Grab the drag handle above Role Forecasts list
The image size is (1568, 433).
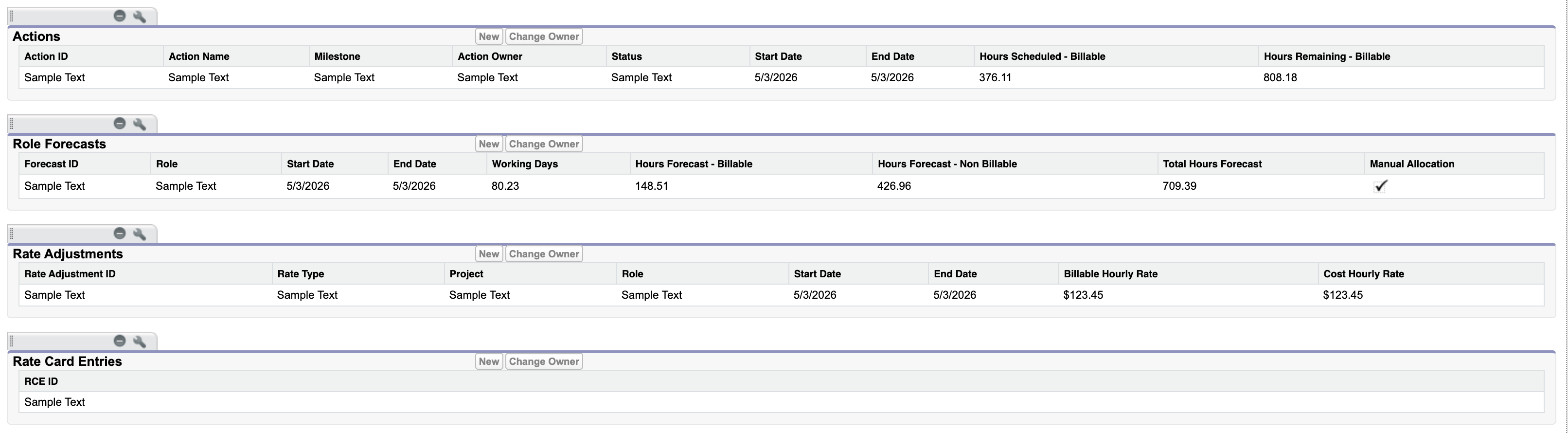tap(11, 124)
